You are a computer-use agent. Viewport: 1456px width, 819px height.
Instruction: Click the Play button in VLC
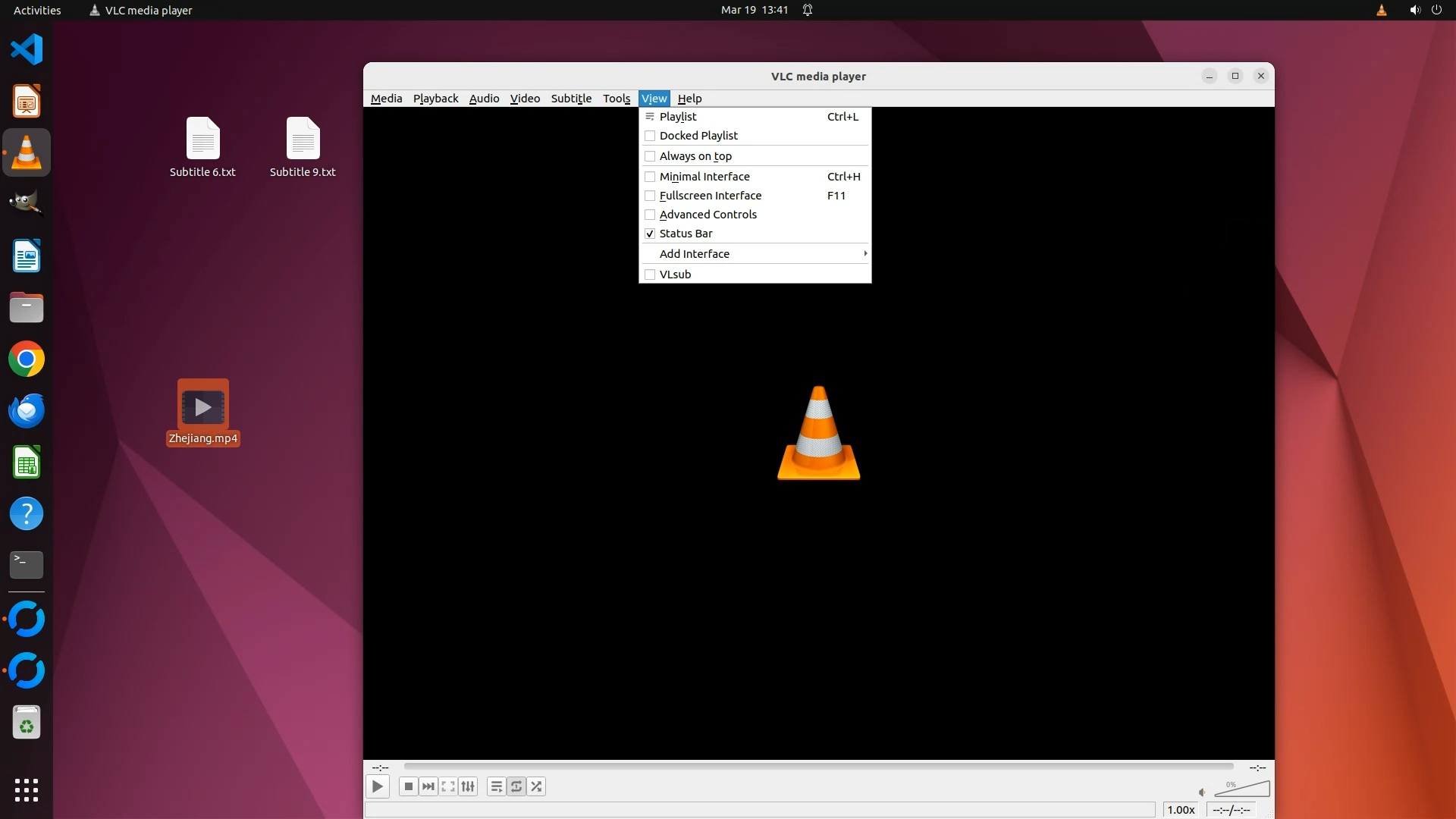[377, 786]
